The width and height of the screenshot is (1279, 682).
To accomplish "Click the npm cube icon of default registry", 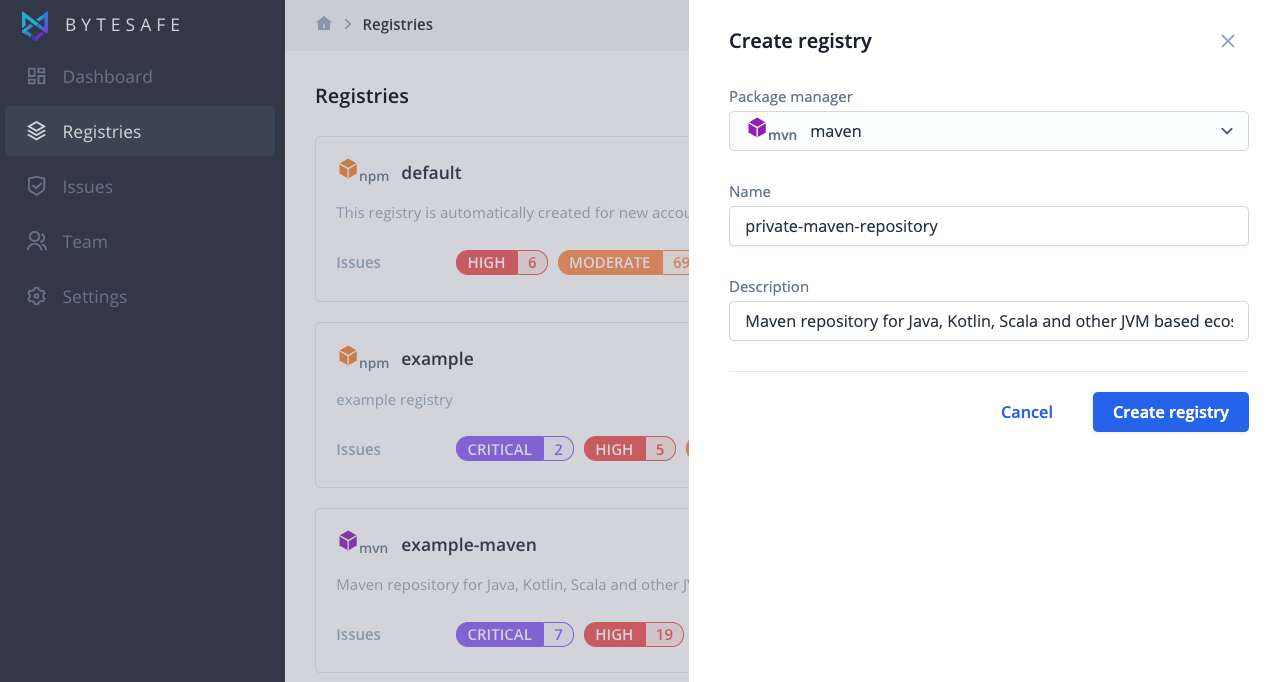I will 348,168.
